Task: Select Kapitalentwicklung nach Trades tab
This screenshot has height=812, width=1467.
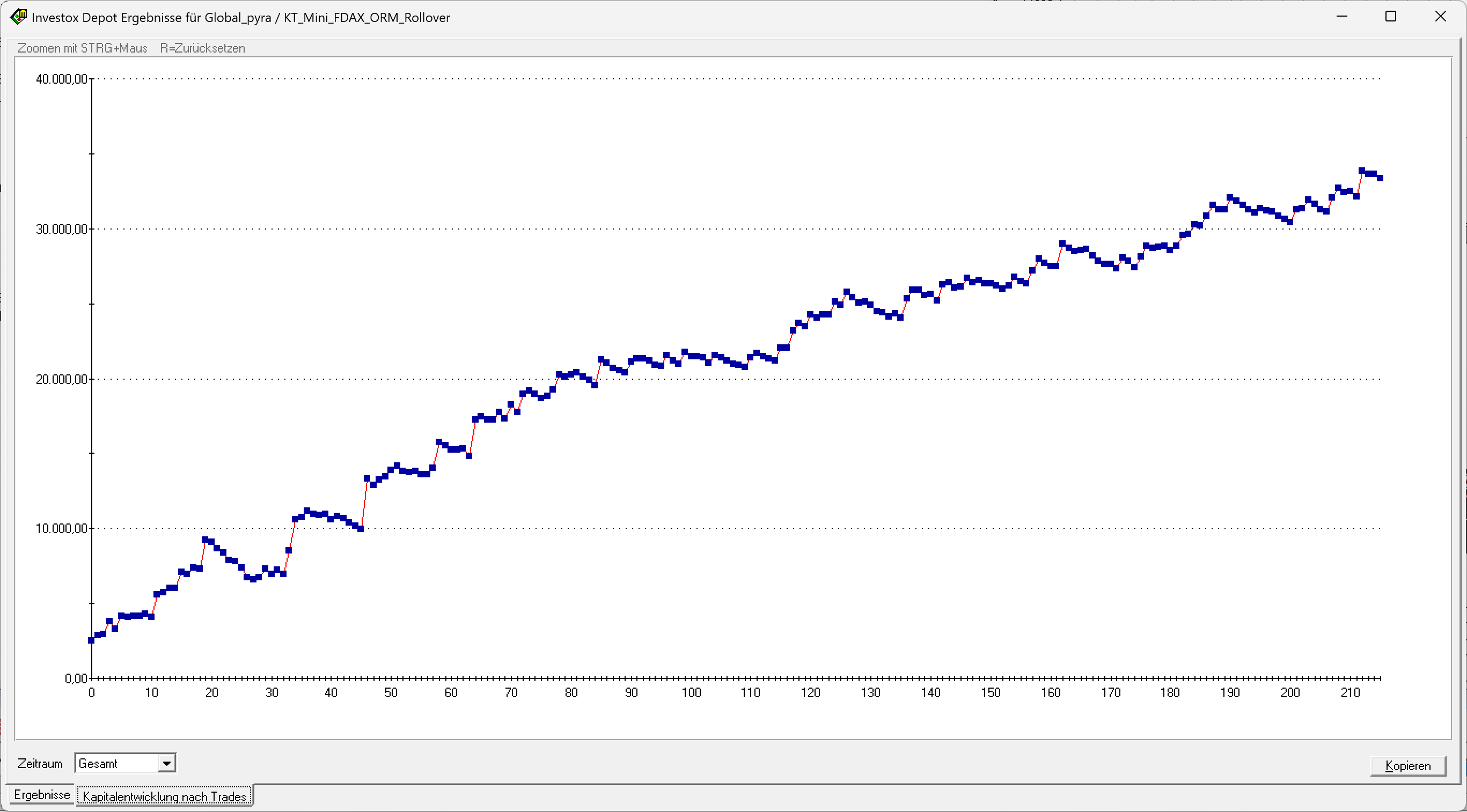Action: (165, 796)
